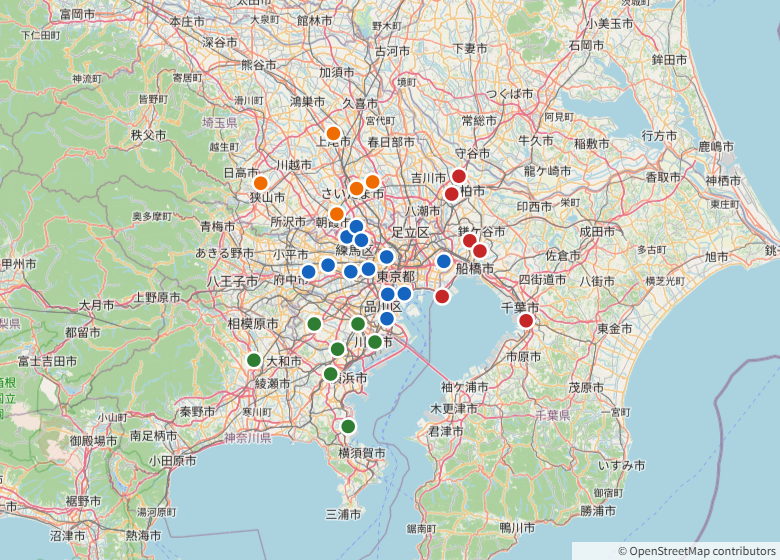Screen dimensions: 780x560
Task: Select the green marker just above 横須賀市
Action: tap(348, 426)
